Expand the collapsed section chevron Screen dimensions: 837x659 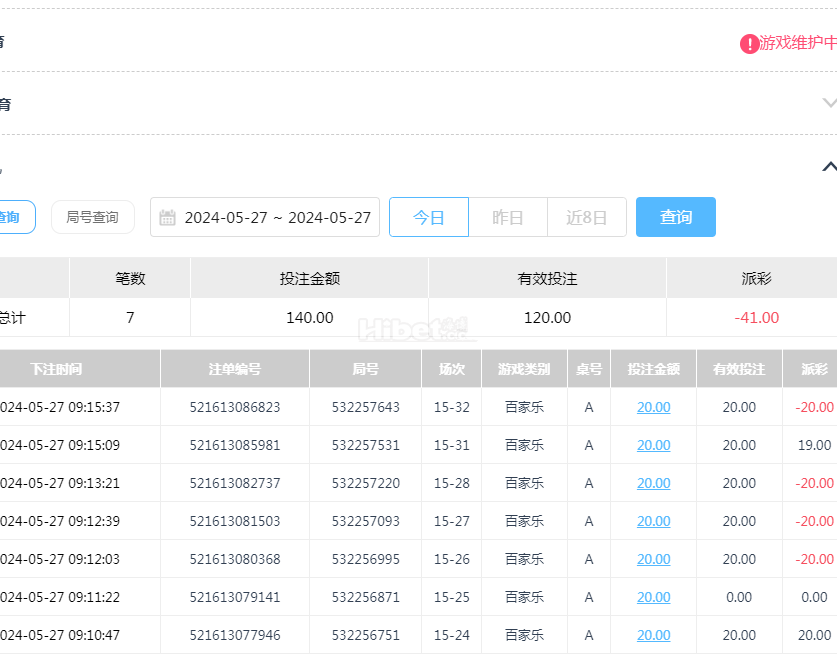pos(829,102)
